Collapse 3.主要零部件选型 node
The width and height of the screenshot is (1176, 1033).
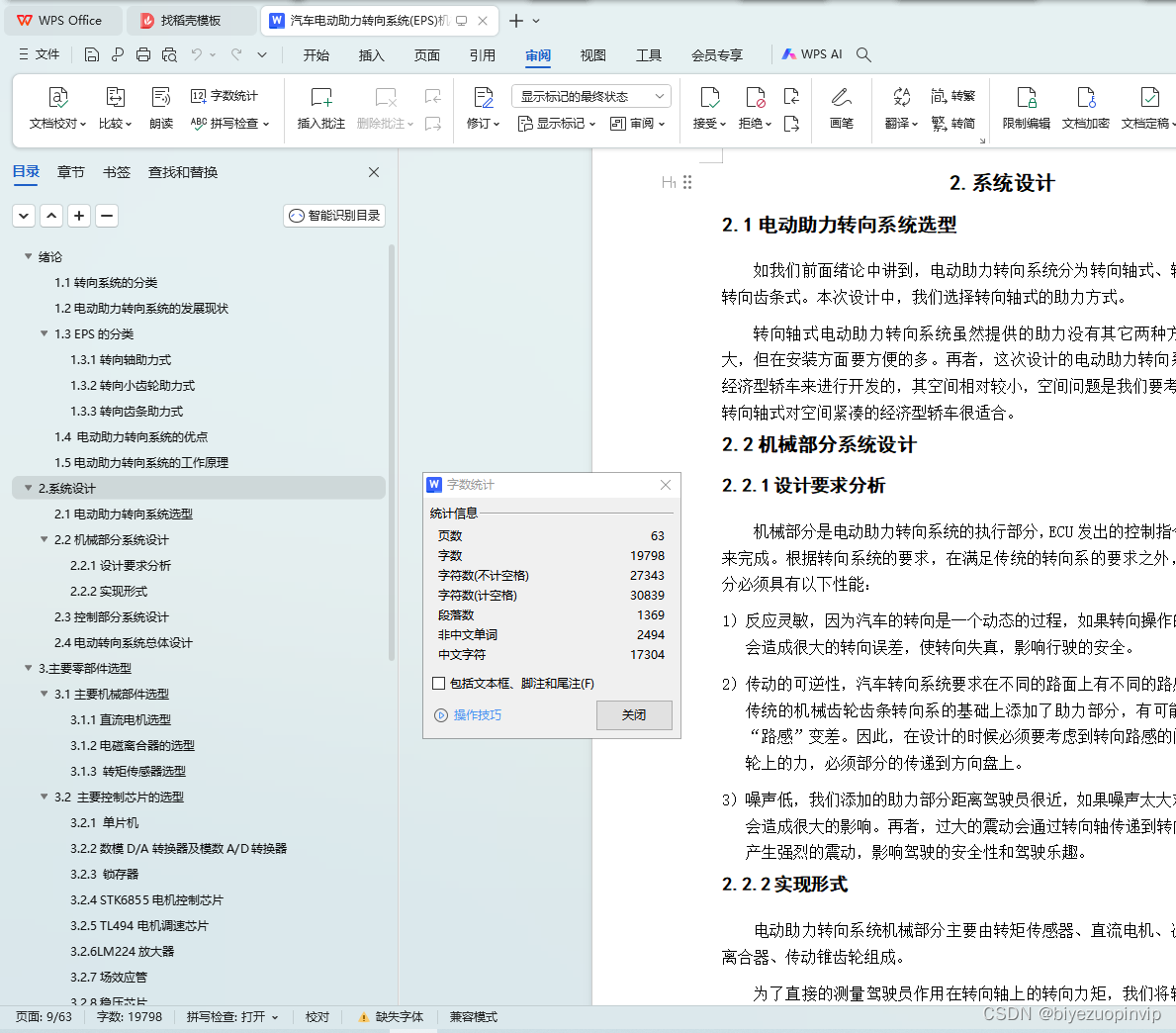(29, 669)
